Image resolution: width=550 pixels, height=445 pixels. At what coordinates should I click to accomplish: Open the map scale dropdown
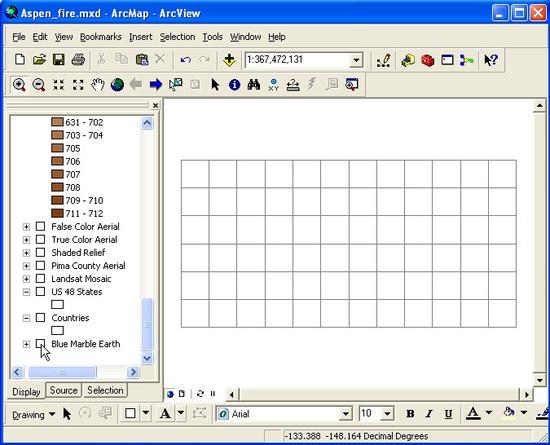[356, 60]
